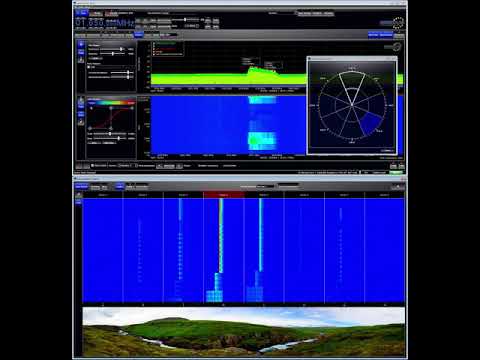Viewport: 480px width, 360px height.
Task: Click the bottom icon beside waterfall settings panel
Action: click(x=81, y=122)
